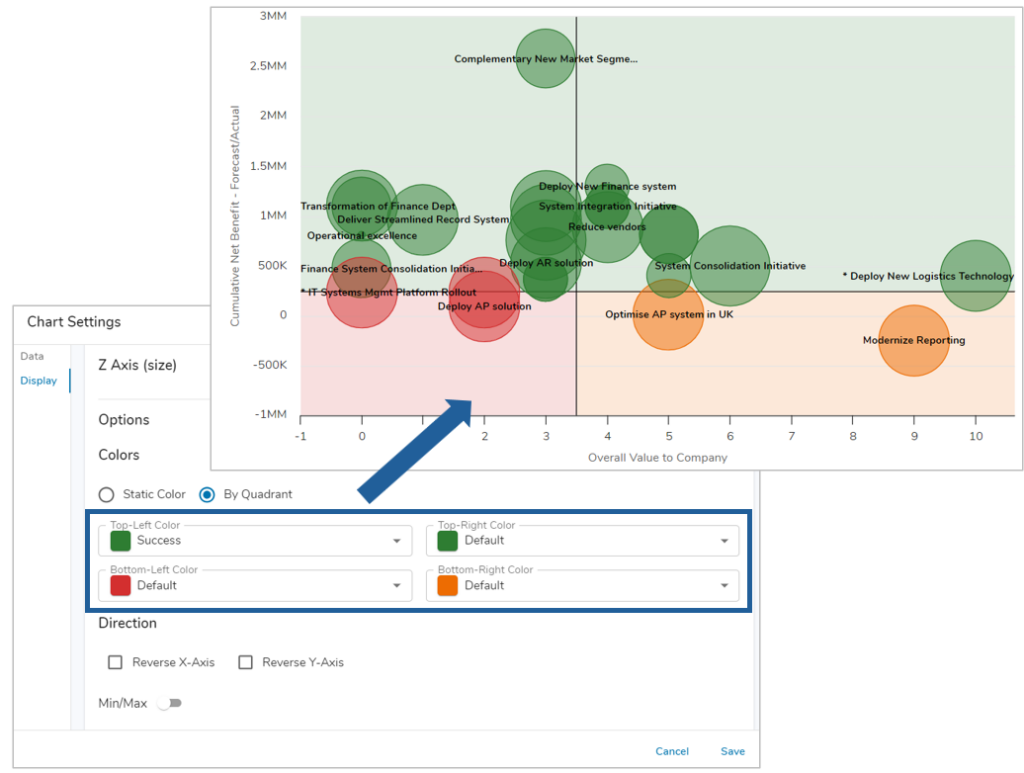
Task: Click the Cancel button
Action: coord(672,751)
